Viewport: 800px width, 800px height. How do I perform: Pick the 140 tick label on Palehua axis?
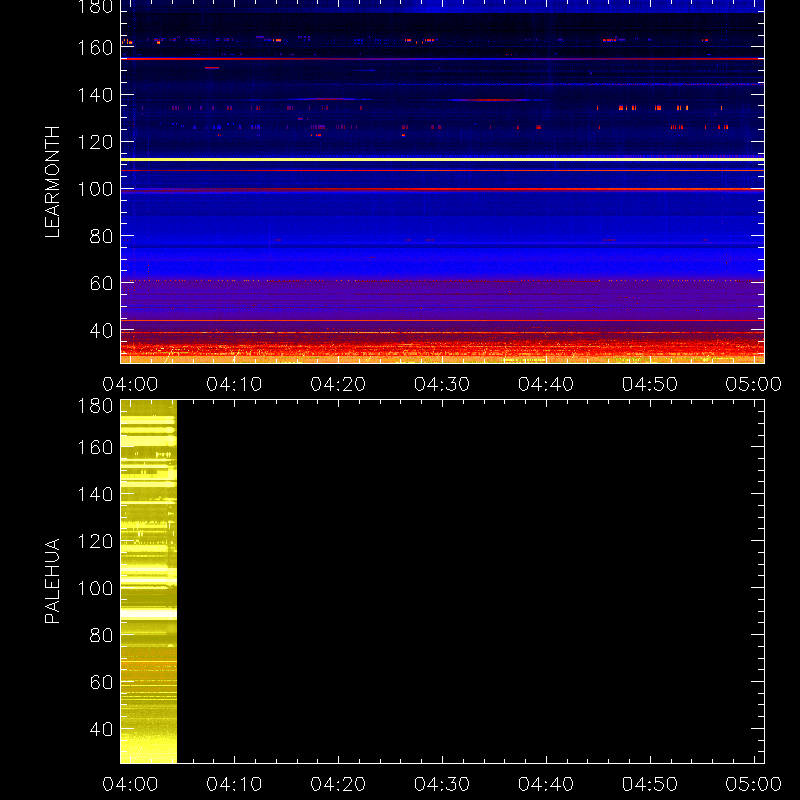click(95, 494)
